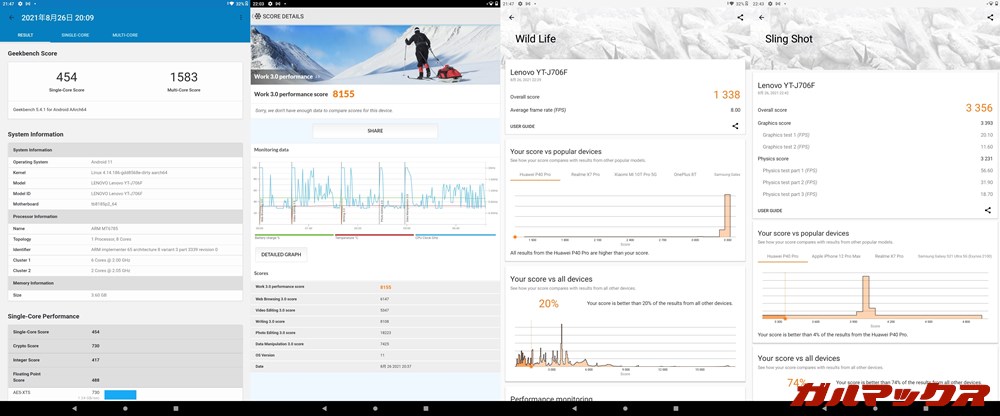Open the DETAILED GRAPH view

pyautogui.click(x=279, y=254)
